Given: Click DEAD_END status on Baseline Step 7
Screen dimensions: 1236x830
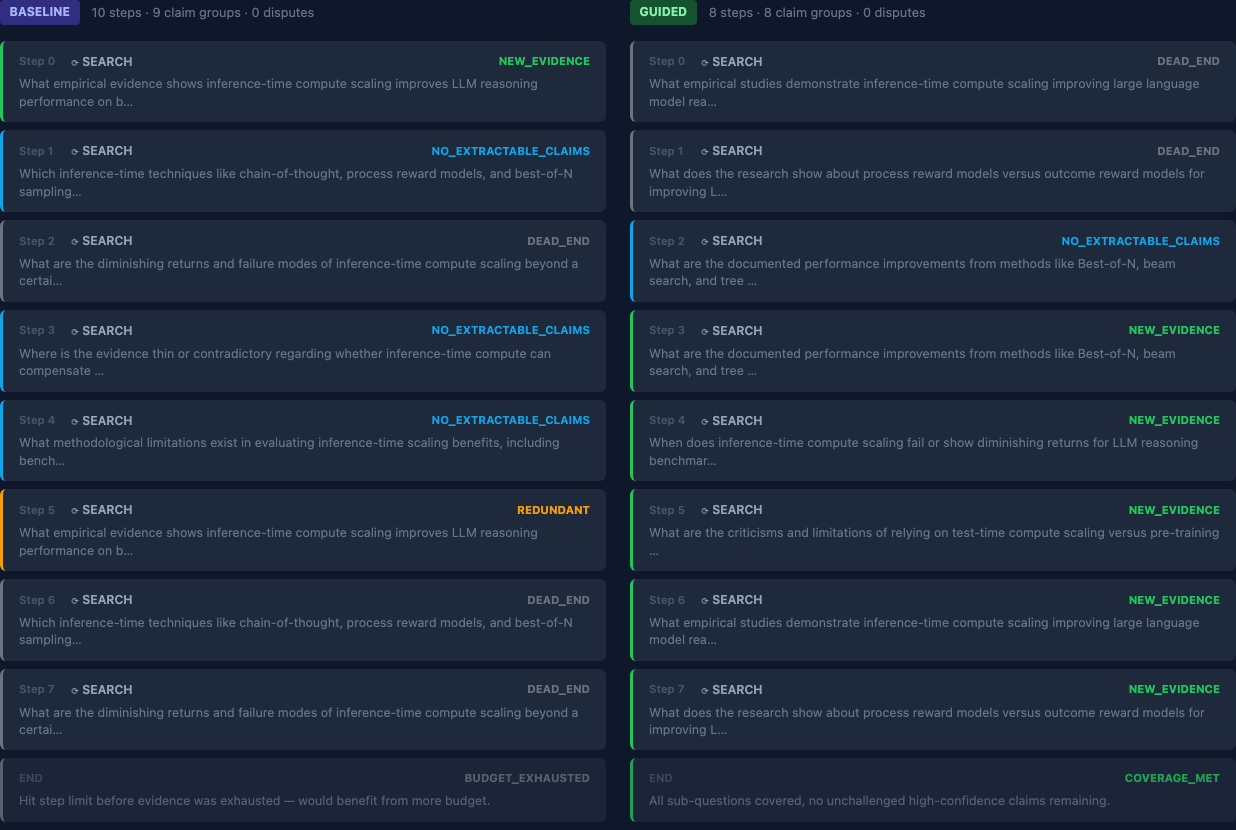Looking at the screenshot, I should [x=558, y=689].
